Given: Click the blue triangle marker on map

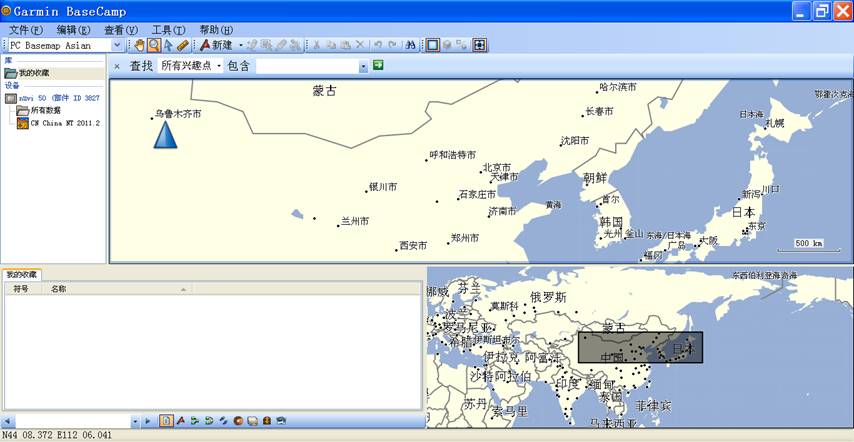Looking at the screenshot, I should (164, 134).
